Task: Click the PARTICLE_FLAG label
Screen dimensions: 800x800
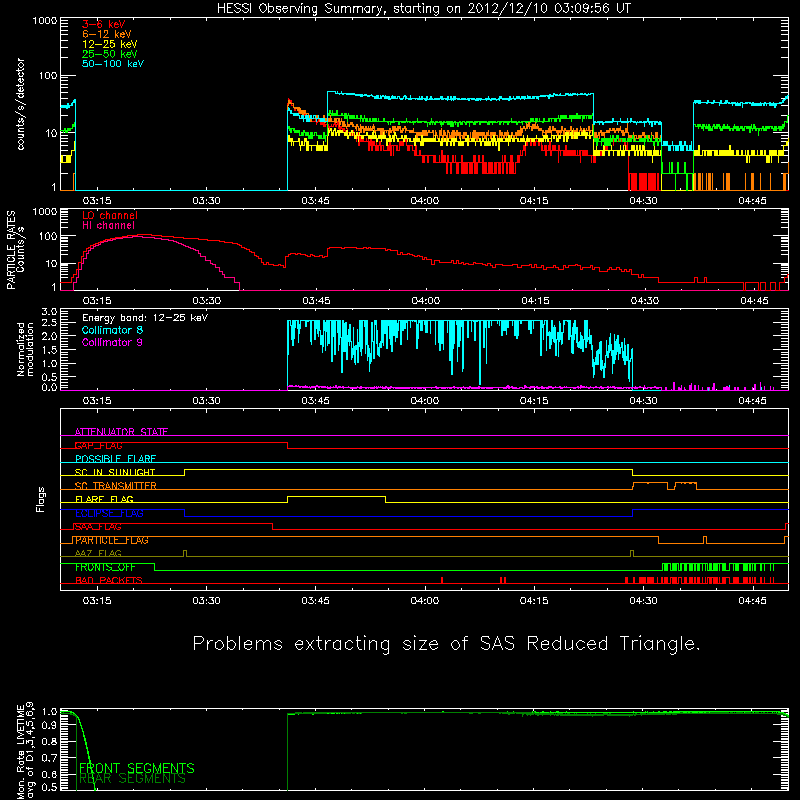Action: click(x=112, y=540)
